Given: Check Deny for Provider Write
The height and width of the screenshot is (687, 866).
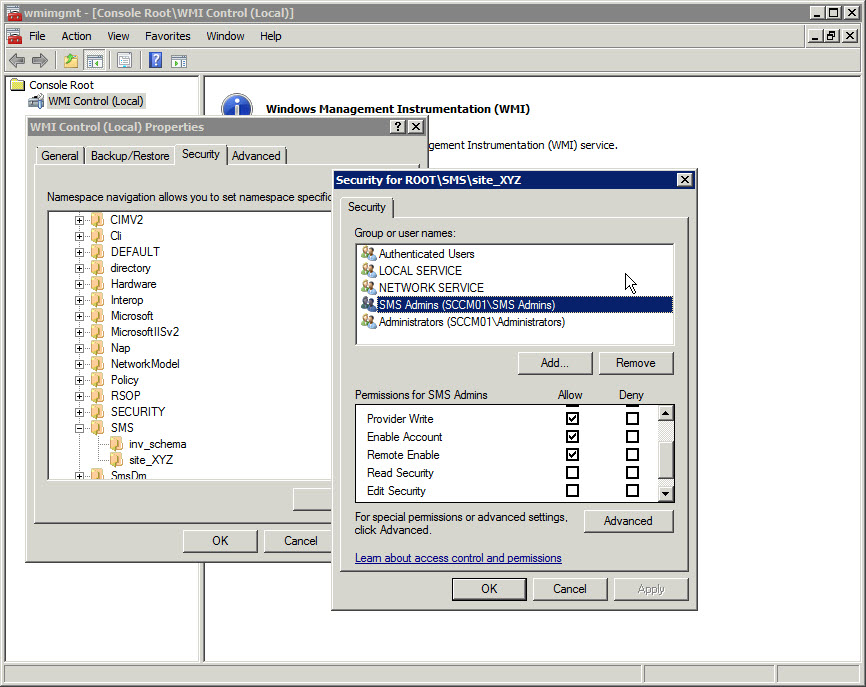Looking at the screenshot, I should point(632,419).
